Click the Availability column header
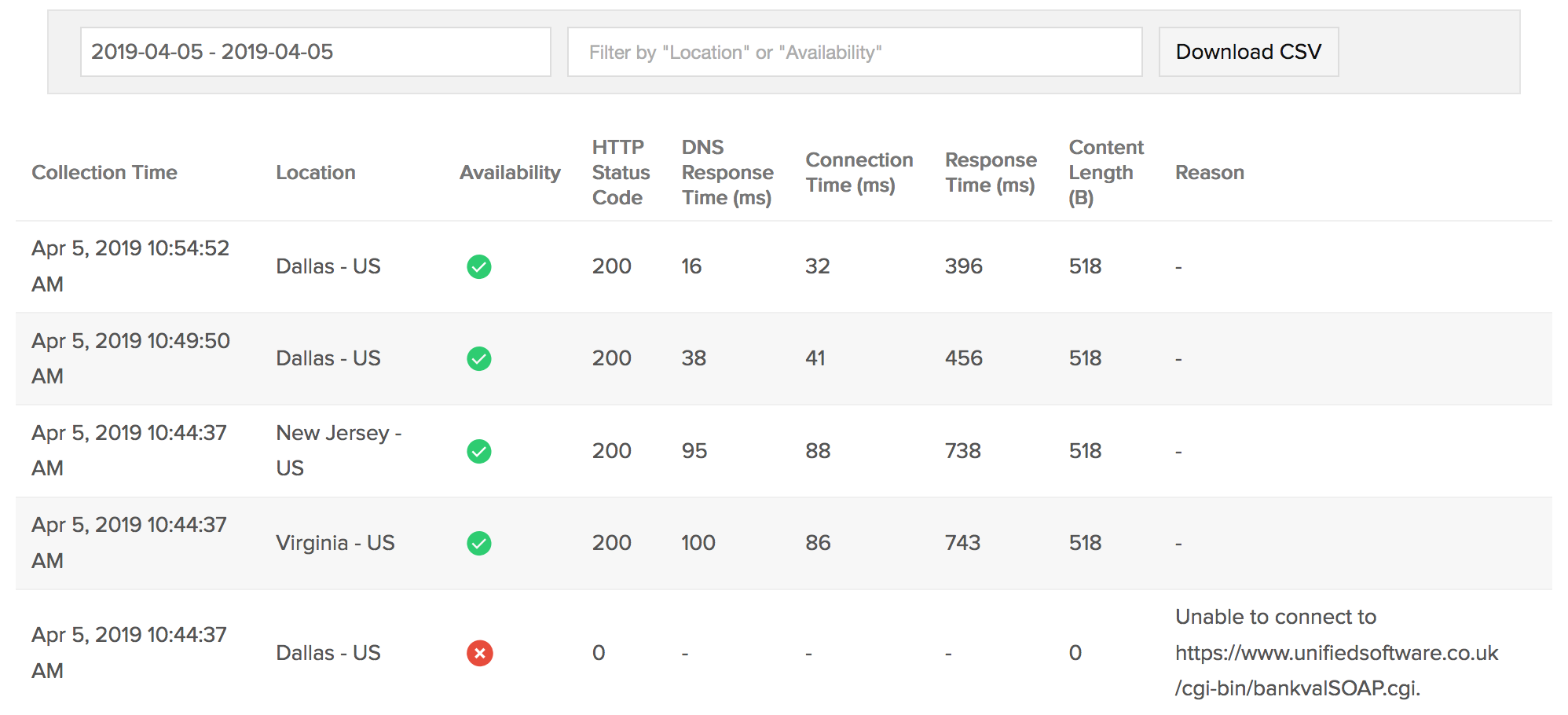1568x715 pixels. coord(510,173)
